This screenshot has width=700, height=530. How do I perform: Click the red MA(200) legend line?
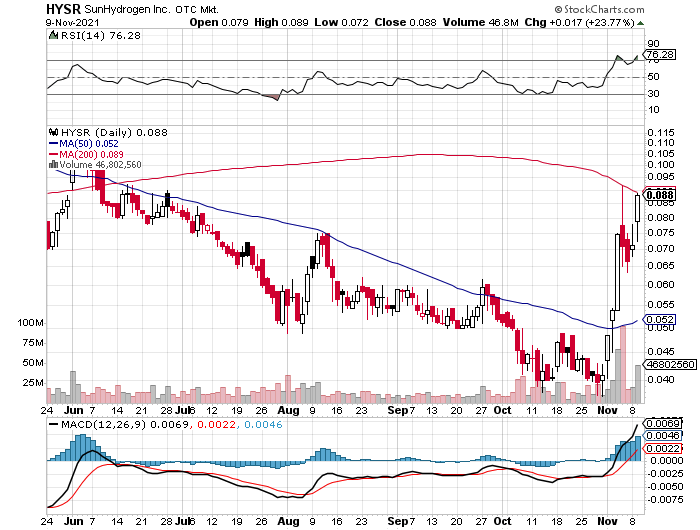coord(54,154)
